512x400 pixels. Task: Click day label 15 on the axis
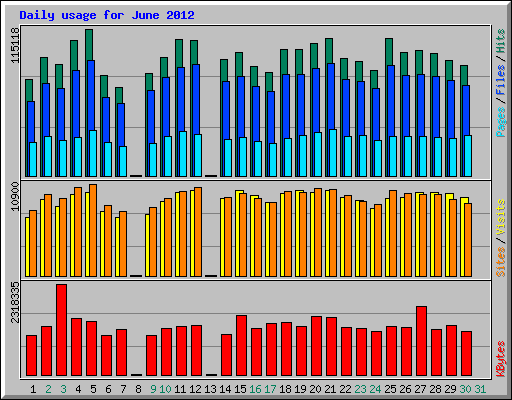240,389
